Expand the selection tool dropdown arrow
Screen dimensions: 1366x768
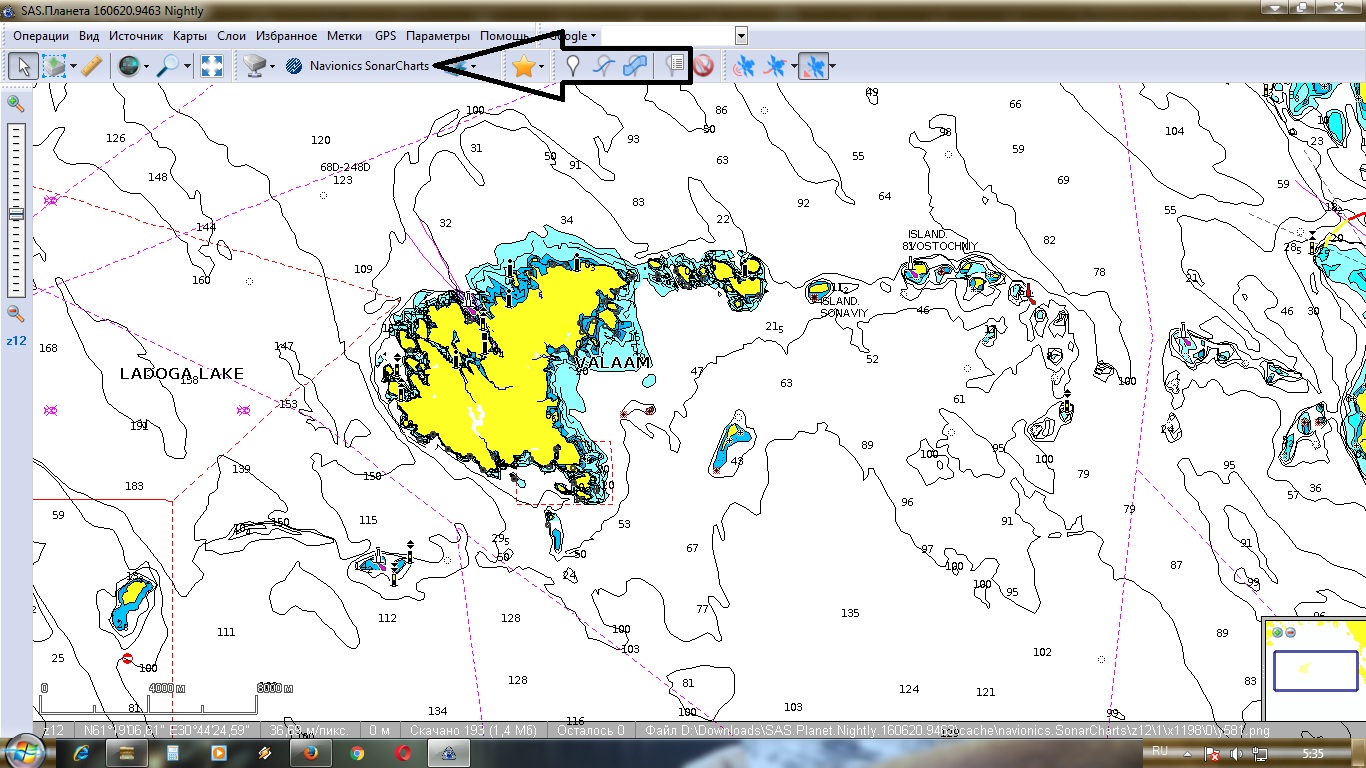[x=73, y=67]
